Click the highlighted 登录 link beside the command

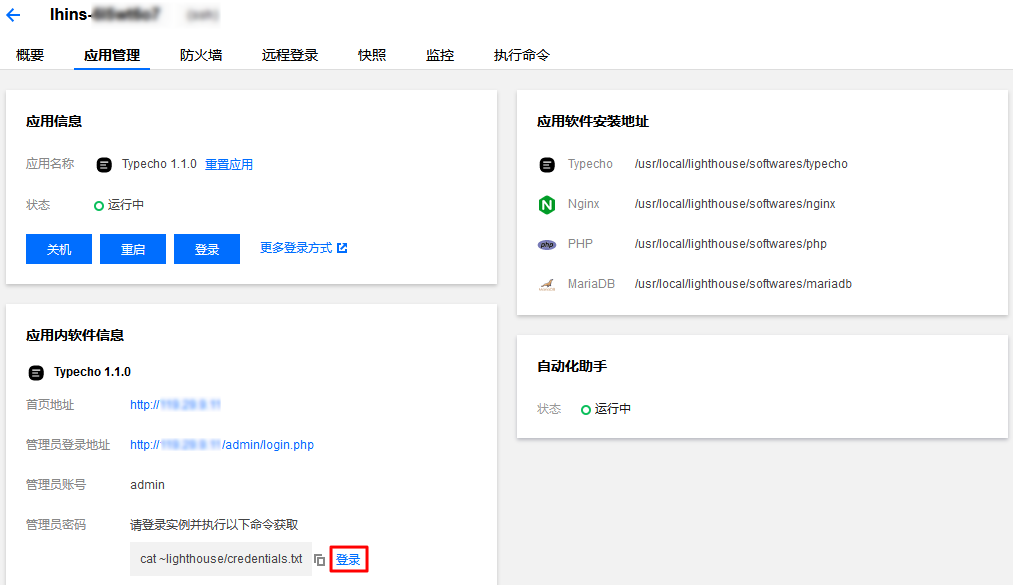point(348,559)
